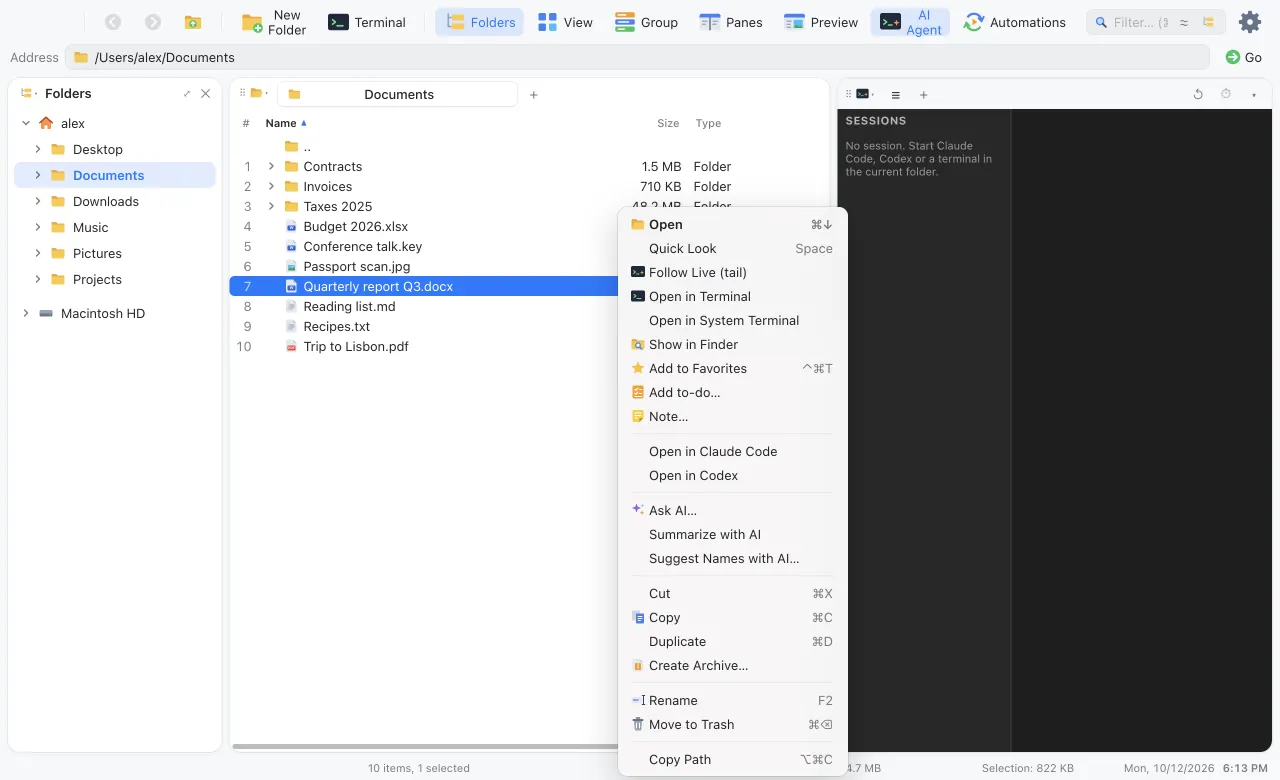
Task: Select Macintosh HD in the sidebar
Action: coord(115,313)
